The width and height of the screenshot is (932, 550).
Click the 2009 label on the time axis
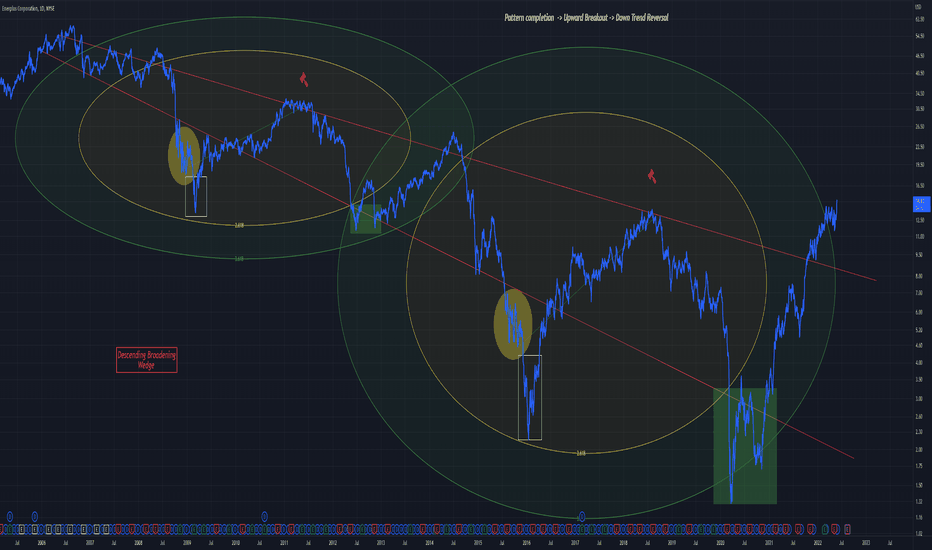point(187,542)
